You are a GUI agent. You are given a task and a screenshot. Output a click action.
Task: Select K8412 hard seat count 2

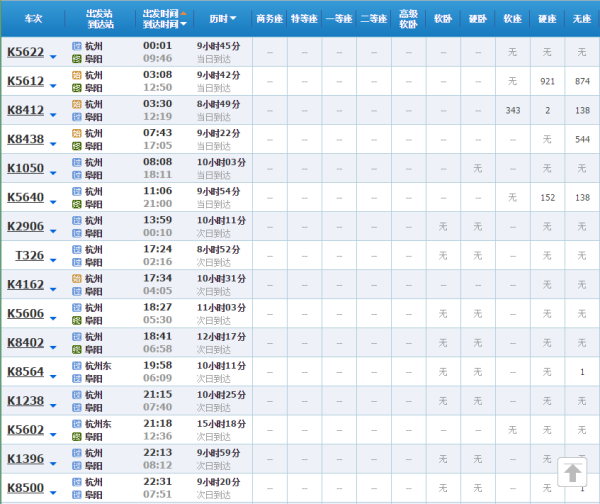[548, 110]
